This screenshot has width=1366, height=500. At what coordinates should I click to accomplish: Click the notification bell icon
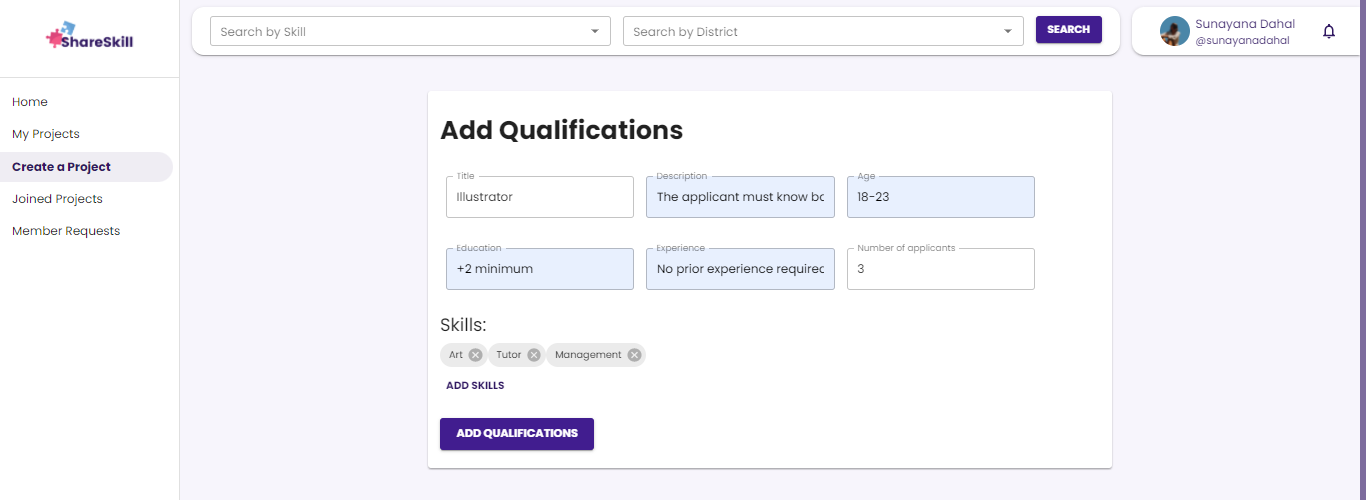tap(1329, 31)
